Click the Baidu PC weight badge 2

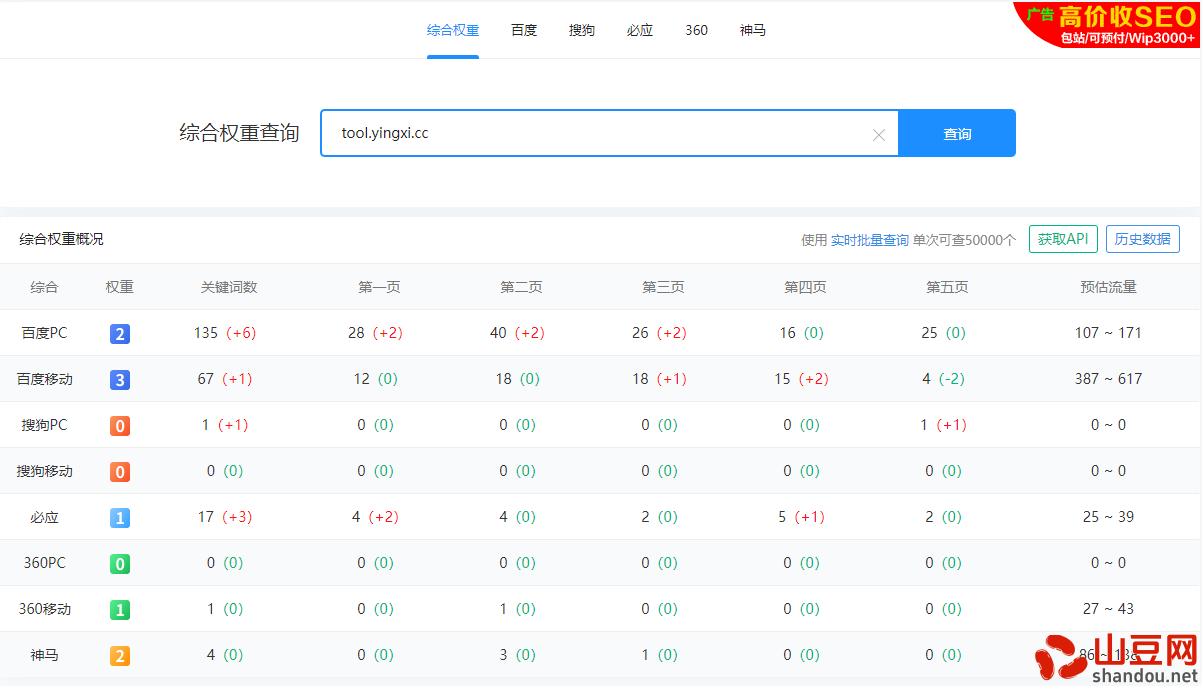pyautogui.click(x=120, y=334)
